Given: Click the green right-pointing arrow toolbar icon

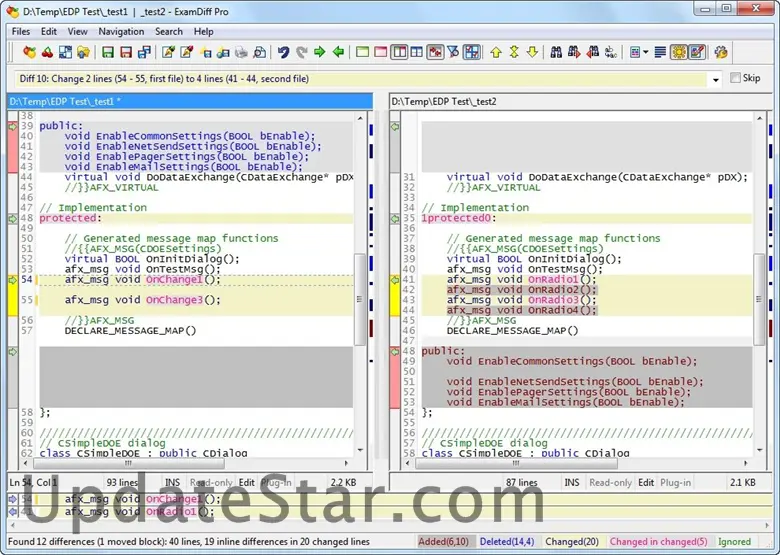Looking at the screenshot, I should pos(320,52).
